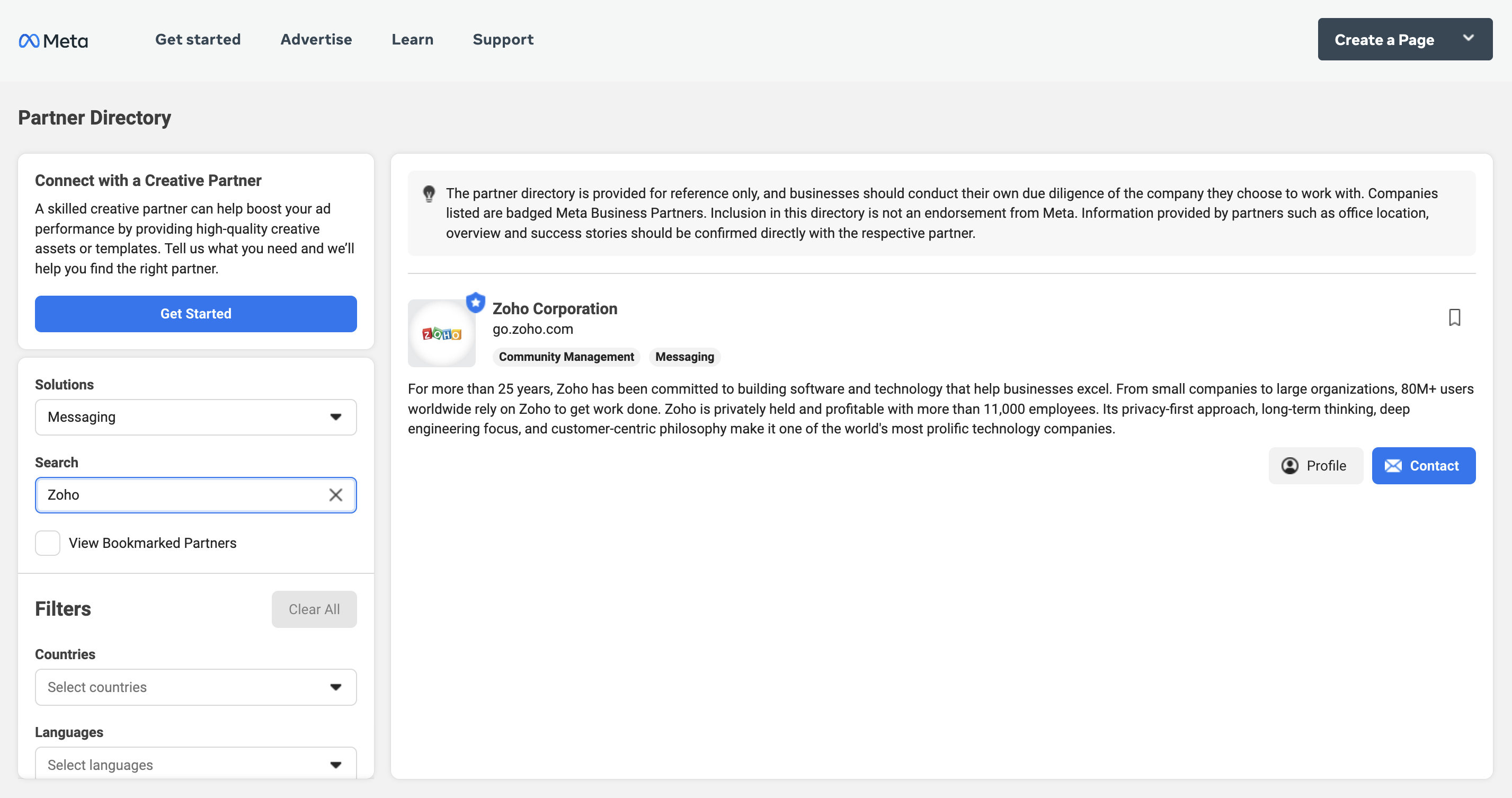
Task: Click the Community Management tag
Action: (x=566, y=357)
